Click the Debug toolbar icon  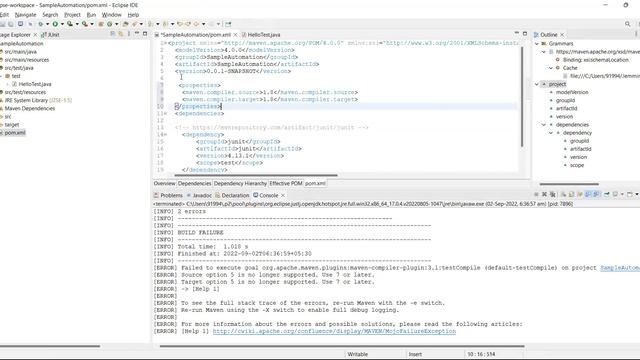coord(40,24)
